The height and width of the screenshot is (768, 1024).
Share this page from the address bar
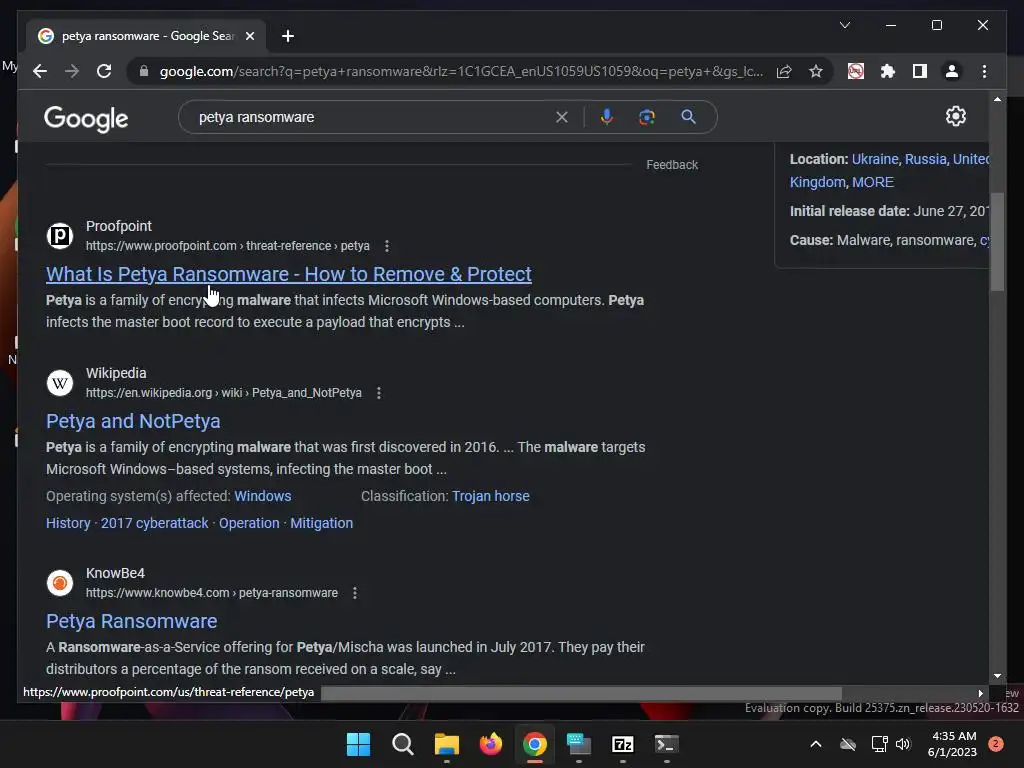784,71
